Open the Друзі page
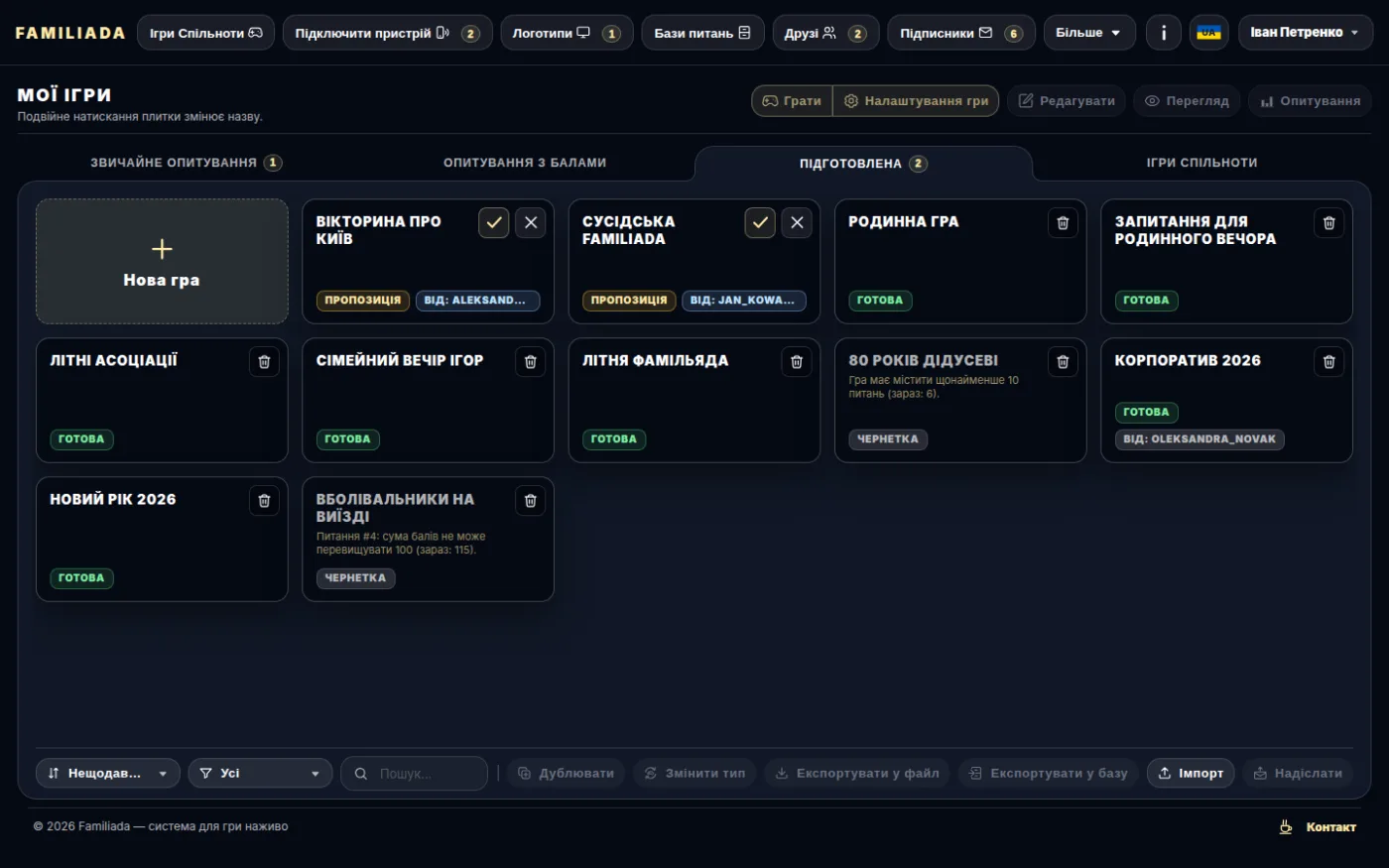 [x=825, y=33]
